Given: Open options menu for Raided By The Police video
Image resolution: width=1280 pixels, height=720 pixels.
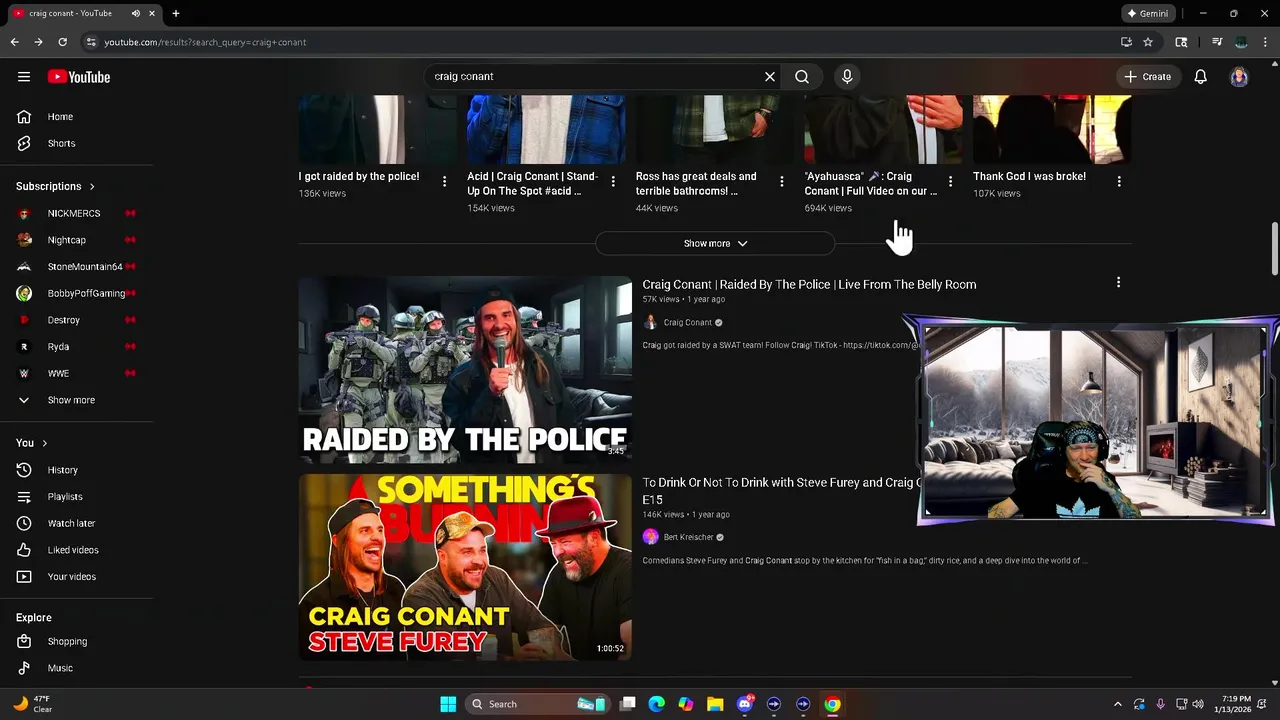Looking at the screenshot, I should pos(1118,283).
